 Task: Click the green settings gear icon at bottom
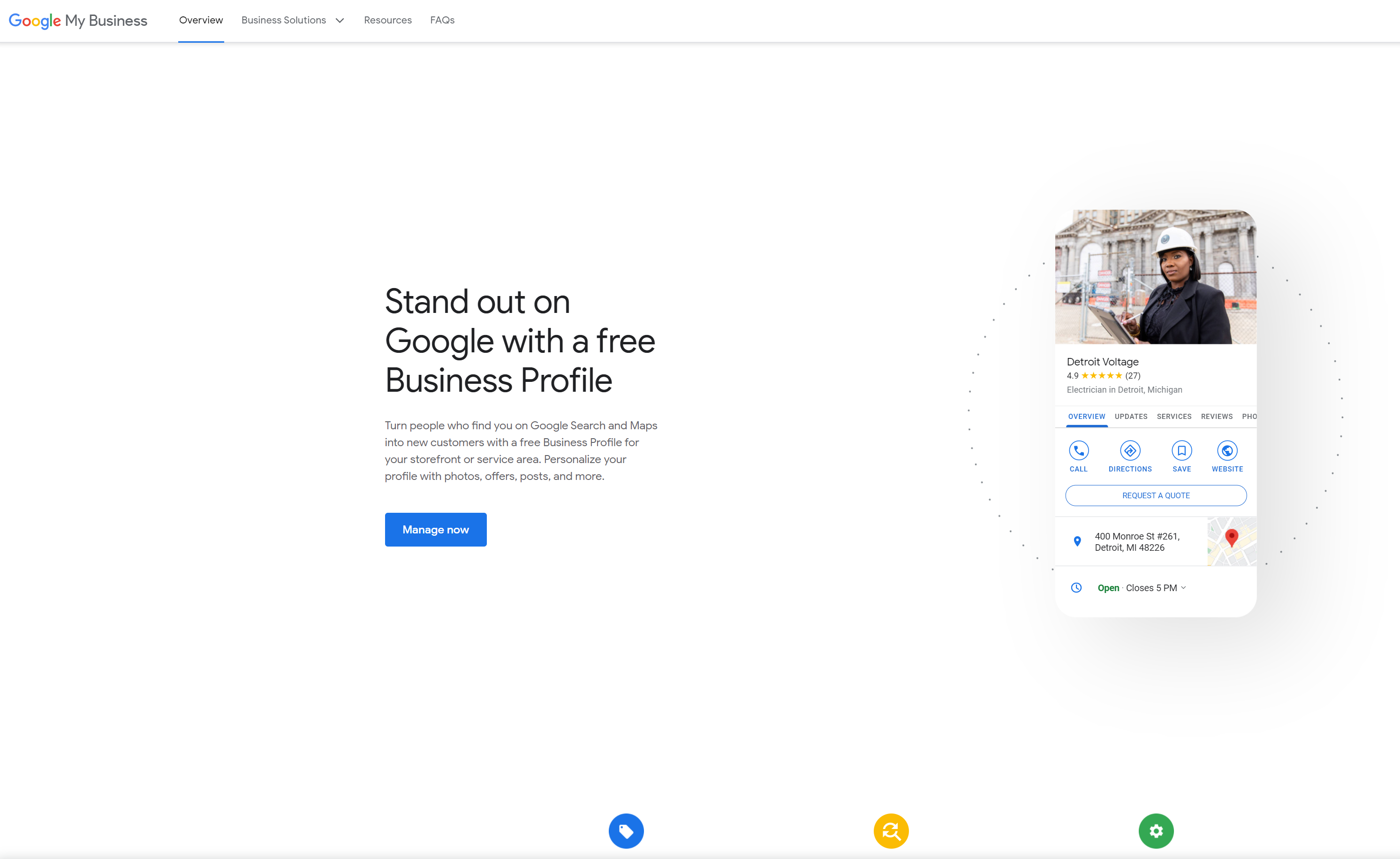1156,831
